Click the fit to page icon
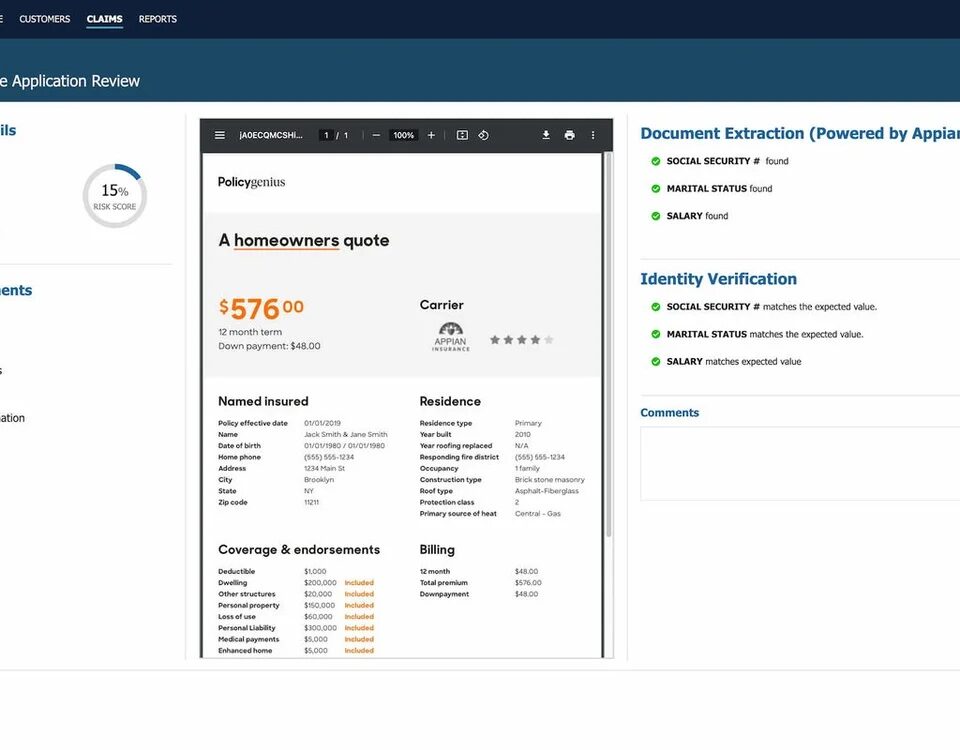Image resolution: width=960 pixels, height=750 pixels. pos(462,135)
